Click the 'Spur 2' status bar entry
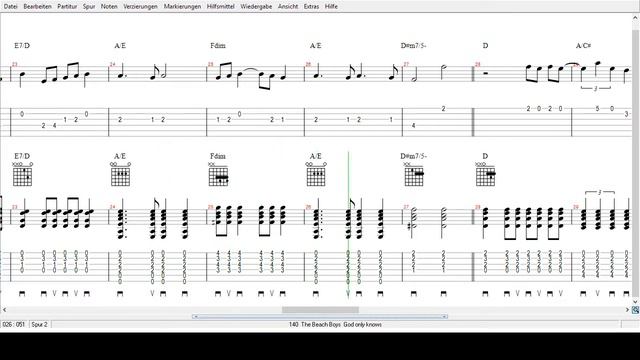640x360 pixels. tap(40, 324)
